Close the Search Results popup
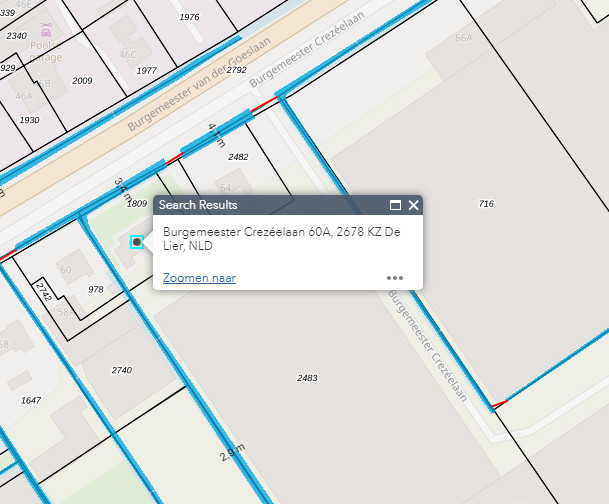This screenshot has height=504, width=609. coord(413,205)
